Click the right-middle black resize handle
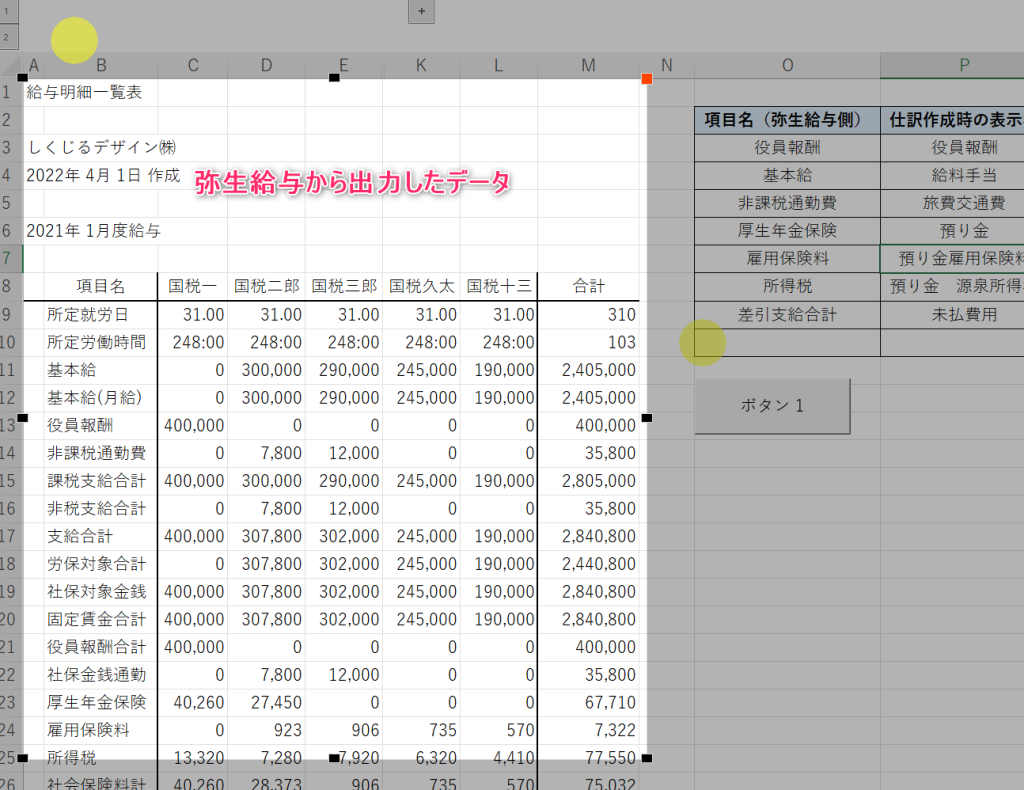 point(646,417)
